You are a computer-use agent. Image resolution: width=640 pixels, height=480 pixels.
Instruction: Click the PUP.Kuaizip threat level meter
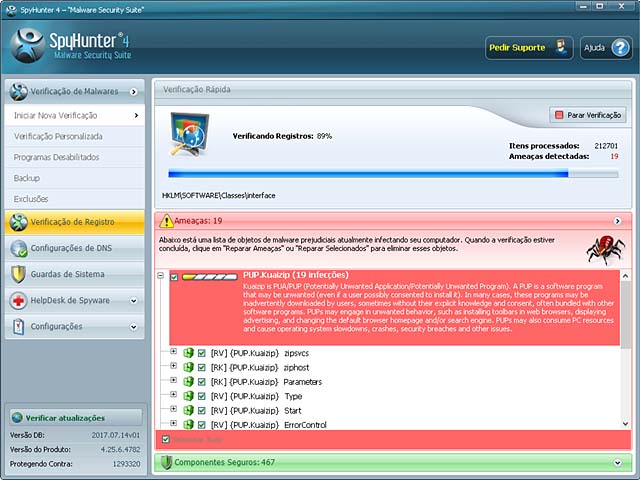(209, 277)
